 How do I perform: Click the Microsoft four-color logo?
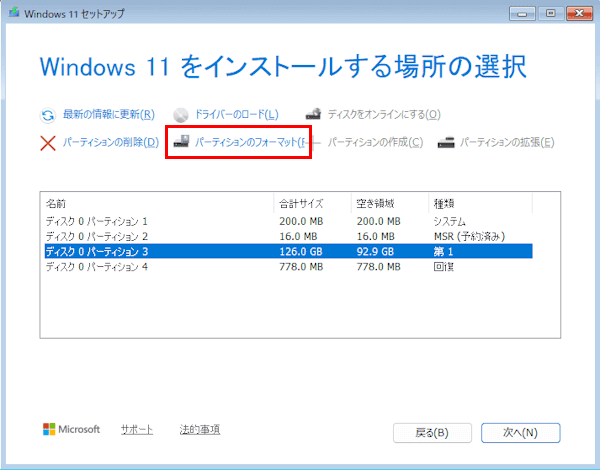(49, 429)
